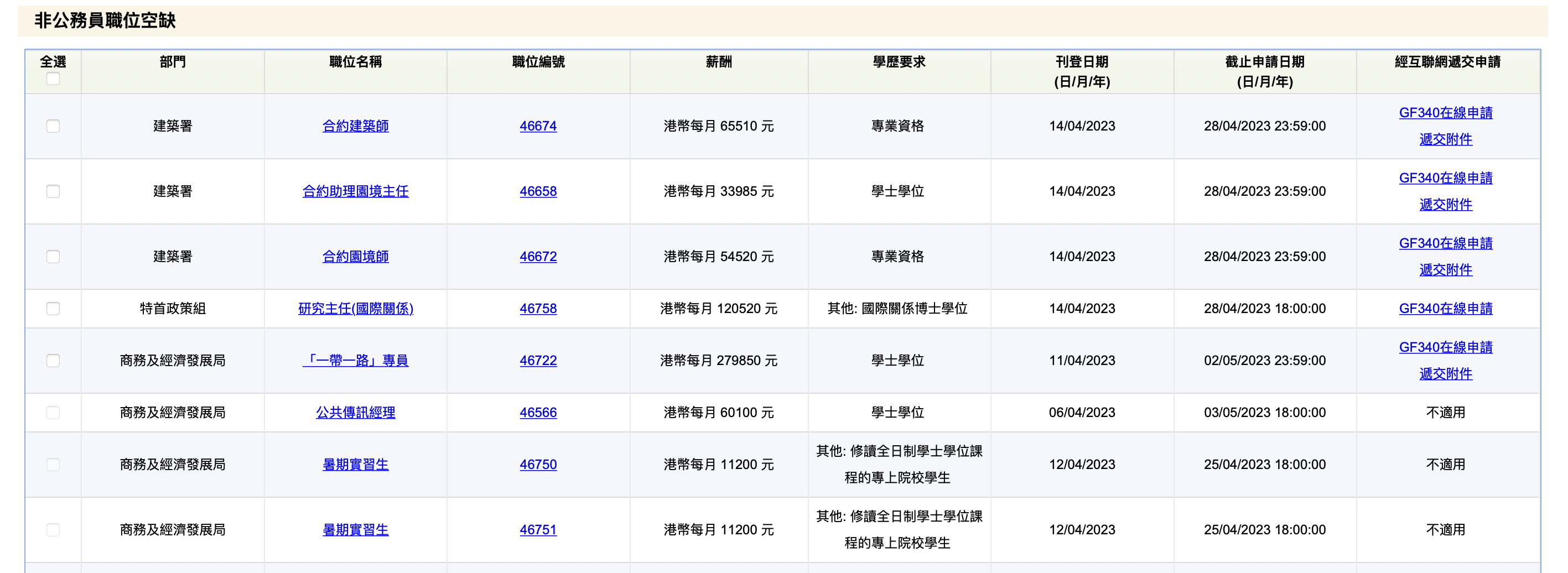Click 遞交附件 for job 46672
Viewport: 1568px width, 573px height.
point(1446,269)
